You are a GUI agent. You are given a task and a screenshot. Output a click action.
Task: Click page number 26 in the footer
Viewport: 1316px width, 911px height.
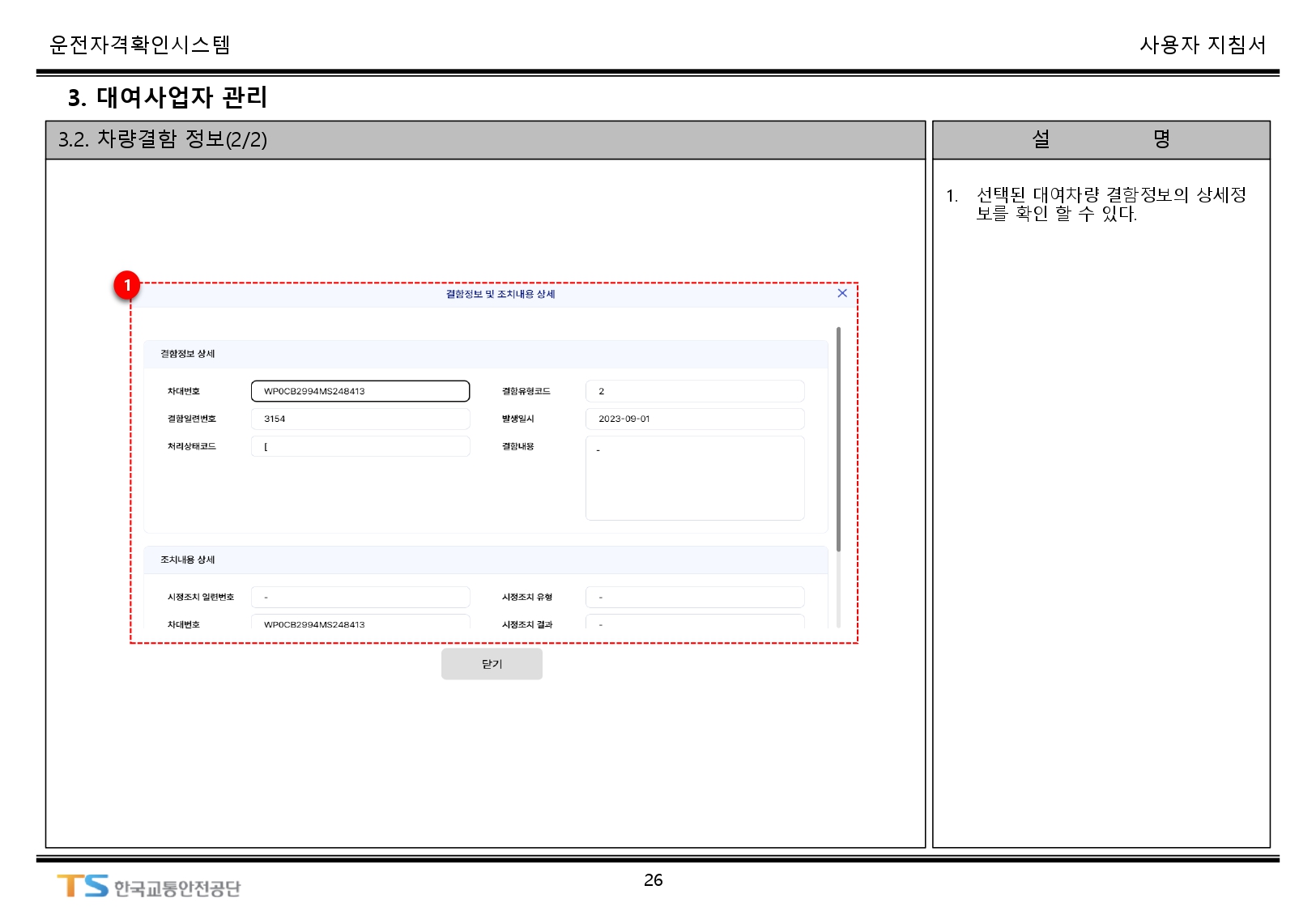click(653, 880)
